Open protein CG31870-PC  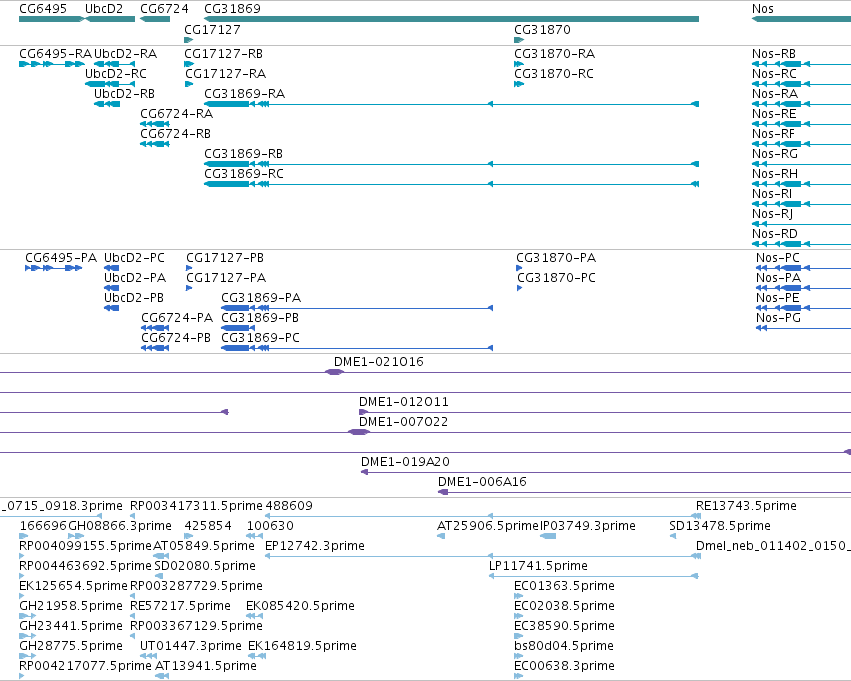(x=556, y=278)
